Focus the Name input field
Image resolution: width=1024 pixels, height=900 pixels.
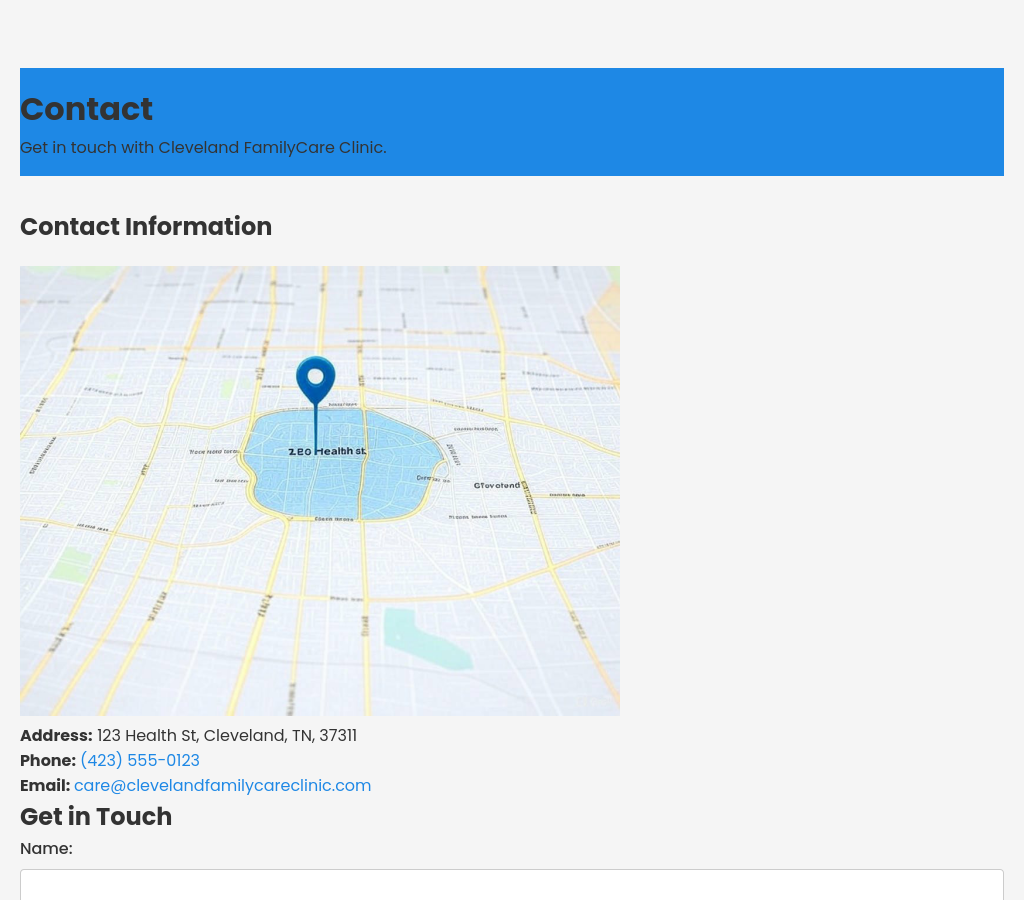[512, 885]
